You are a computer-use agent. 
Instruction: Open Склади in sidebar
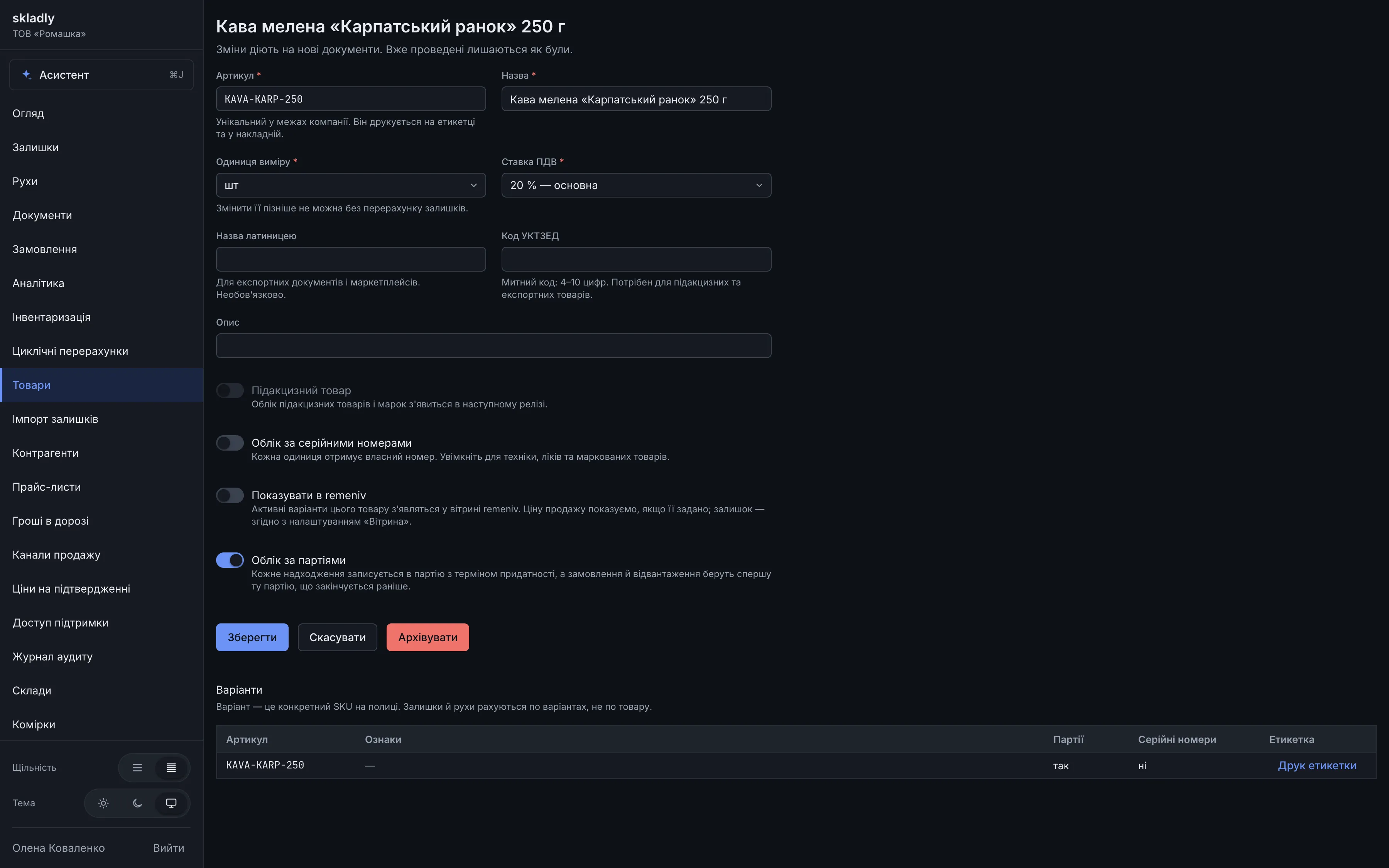click(101, 691)
